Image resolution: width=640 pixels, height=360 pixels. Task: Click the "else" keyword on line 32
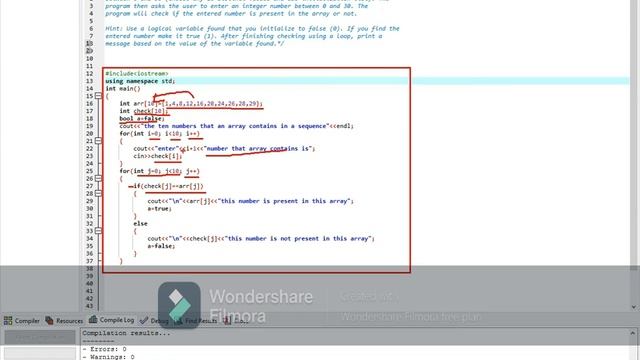pyautogui.click(x=140, y=224)
